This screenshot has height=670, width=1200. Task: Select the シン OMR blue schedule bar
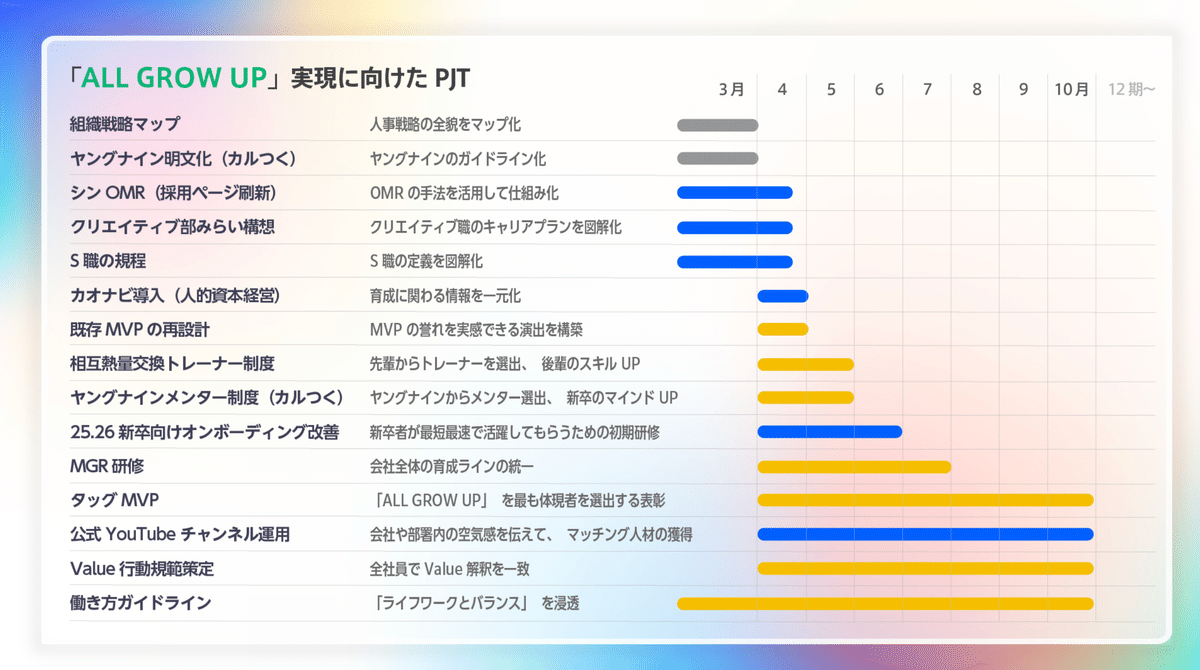coord(734,193)
